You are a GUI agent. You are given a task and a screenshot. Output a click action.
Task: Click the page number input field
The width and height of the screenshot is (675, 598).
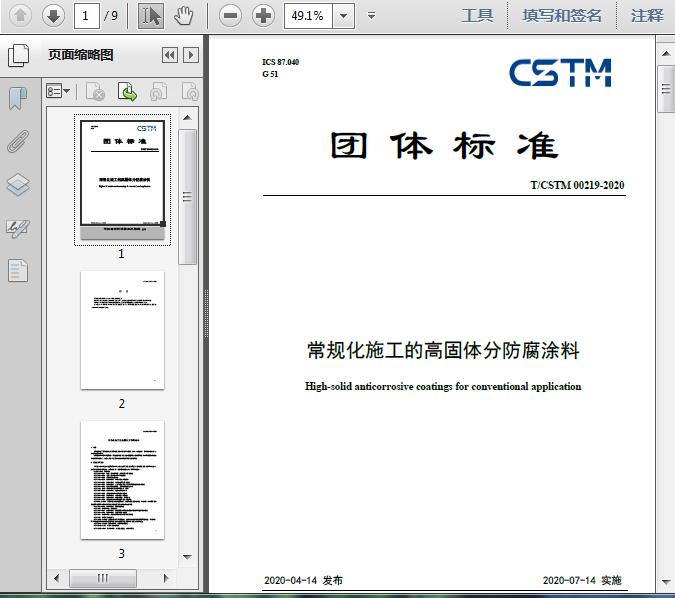click(87, 15)
